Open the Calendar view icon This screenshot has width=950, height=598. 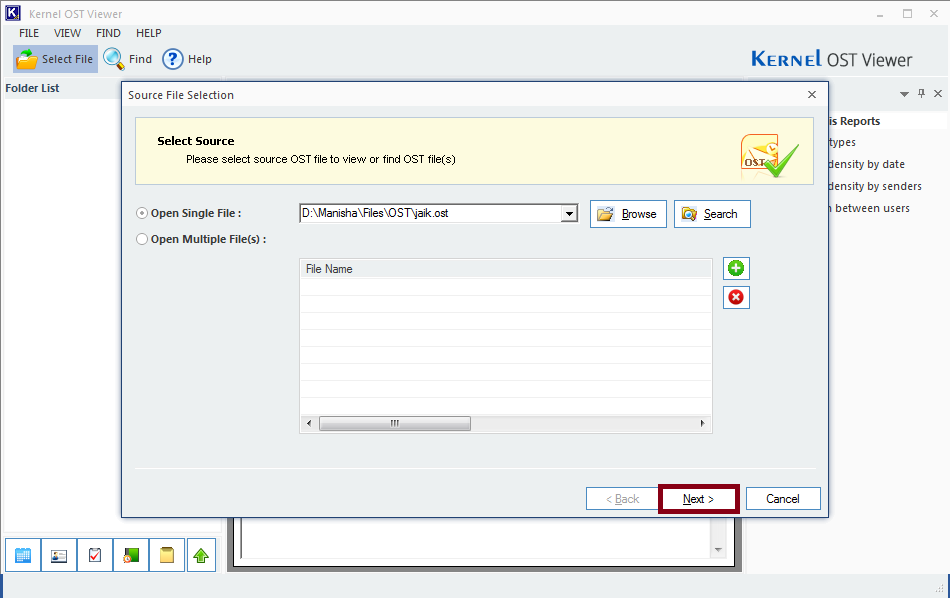coord(23,555)
